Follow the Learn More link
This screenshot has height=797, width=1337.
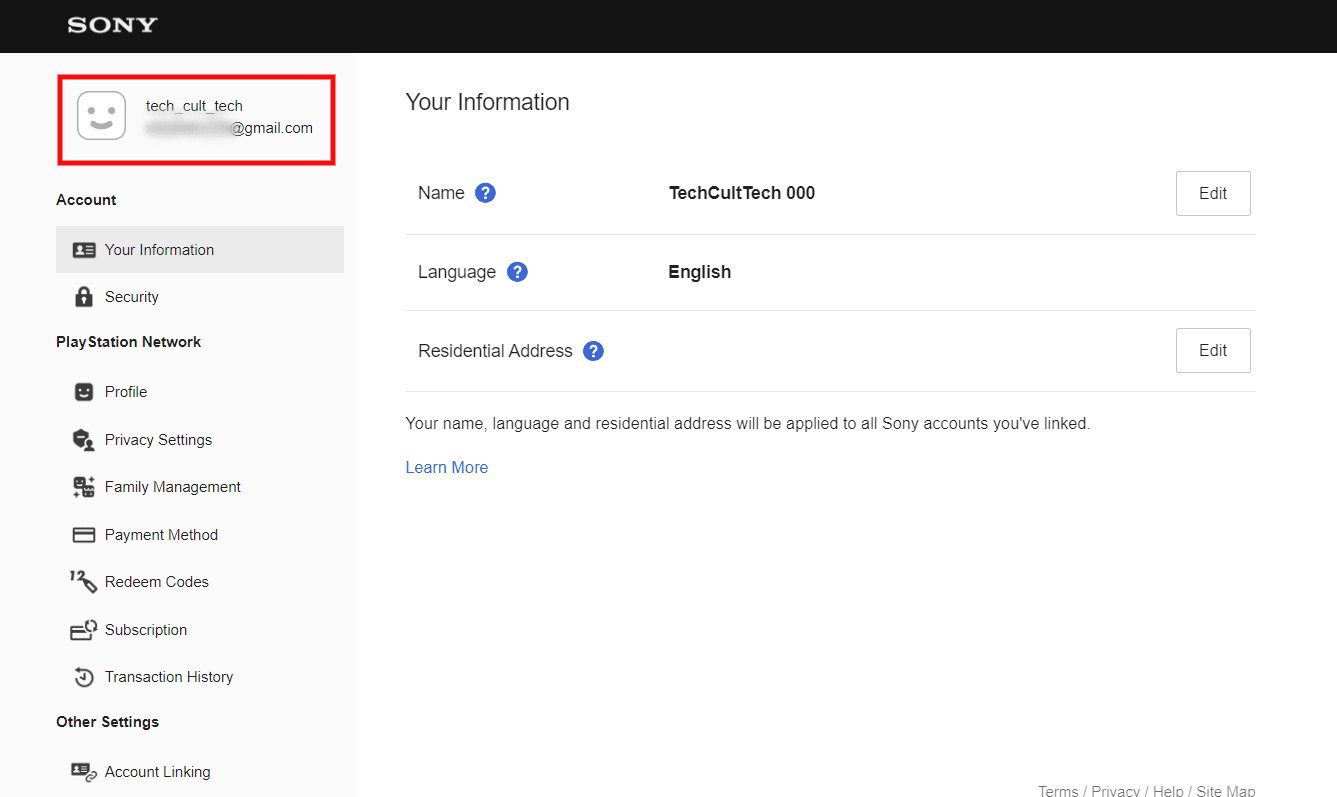[447, 467]
